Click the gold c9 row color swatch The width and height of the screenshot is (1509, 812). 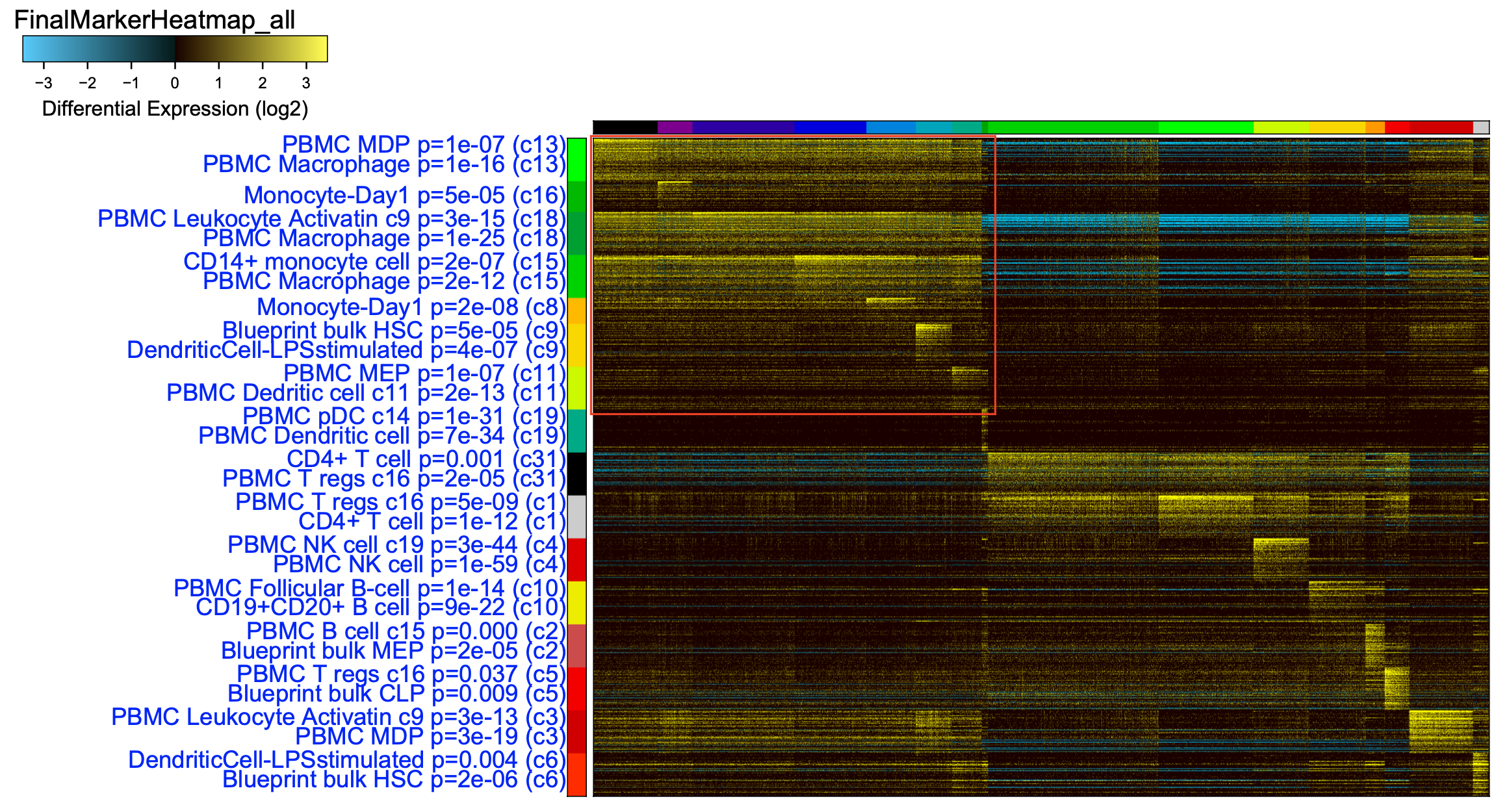tap(576, 345)
